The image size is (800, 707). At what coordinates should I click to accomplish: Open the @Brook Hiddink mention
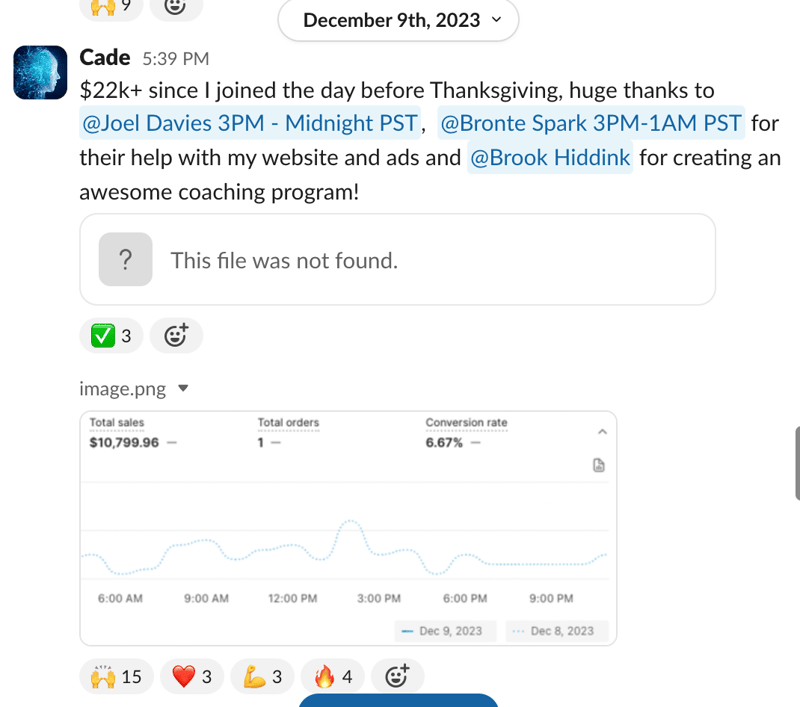(x=550, y=158)
